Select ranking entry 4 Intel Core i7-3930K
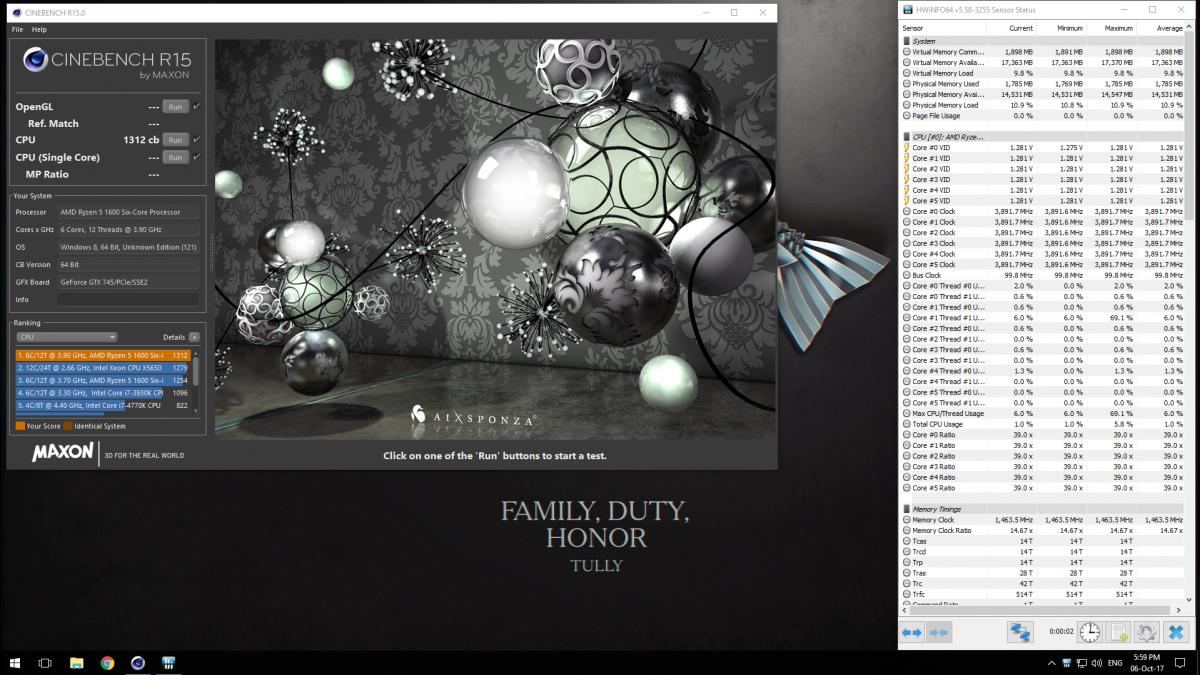1200x675 pixels. [103, 393]
